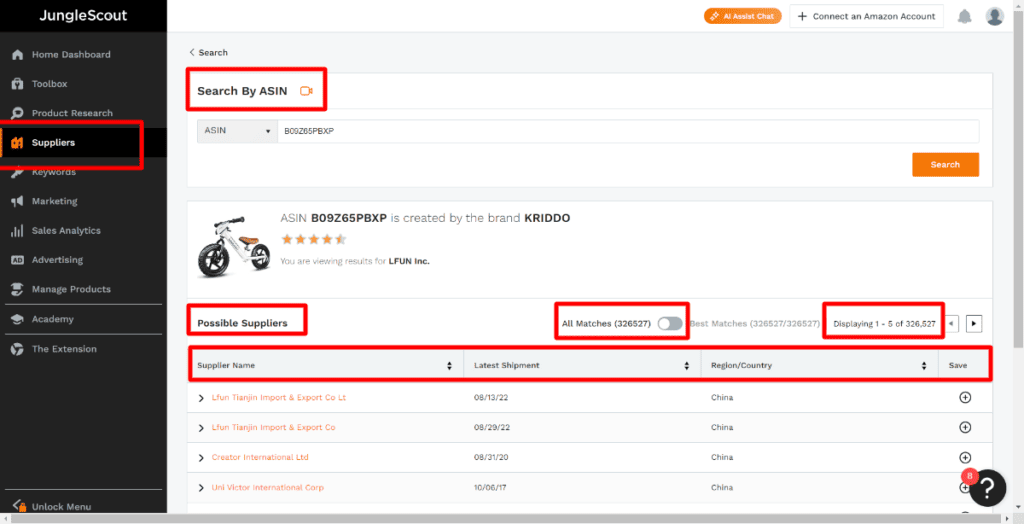1024x524 pixels.
Task: Expand Uni Victor International Corp row
Action: 201,488
